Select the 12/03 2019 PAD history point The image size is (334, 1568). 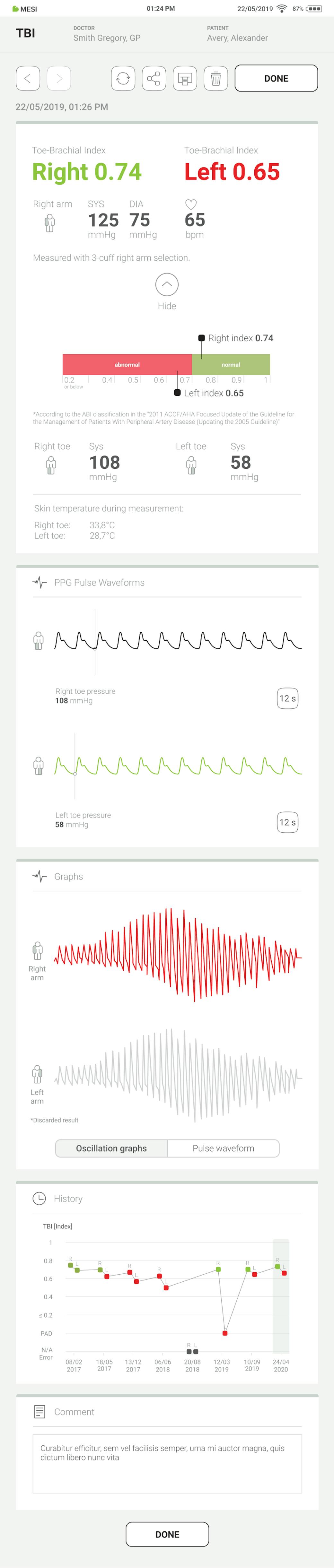[x=225, y=1333]
